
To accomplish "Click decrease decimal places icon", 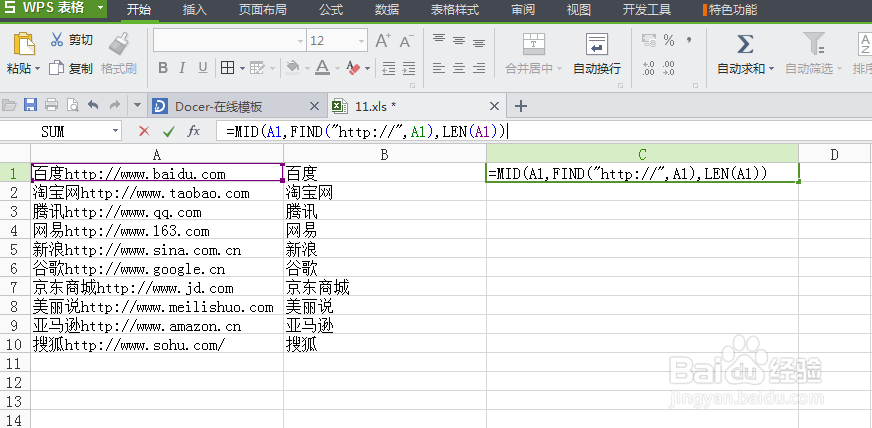I will tap(668, 68).
